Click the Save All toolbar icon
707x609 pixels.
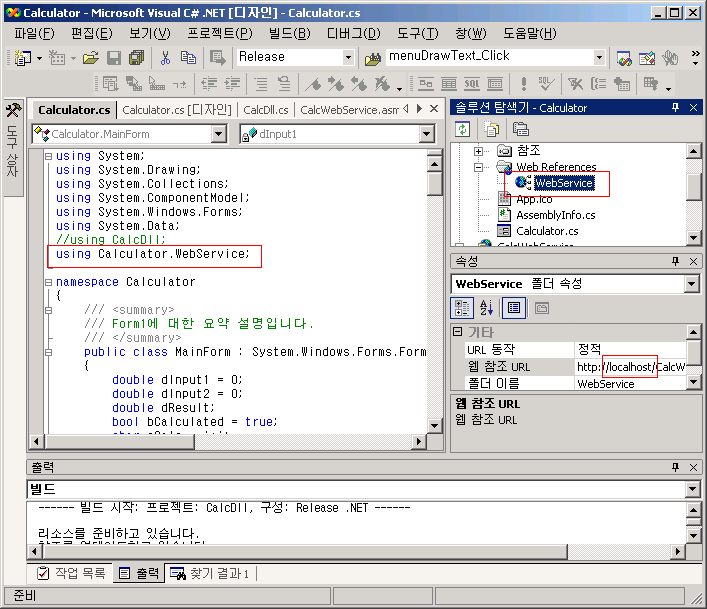pyautogui.click(x=136, y=58)
